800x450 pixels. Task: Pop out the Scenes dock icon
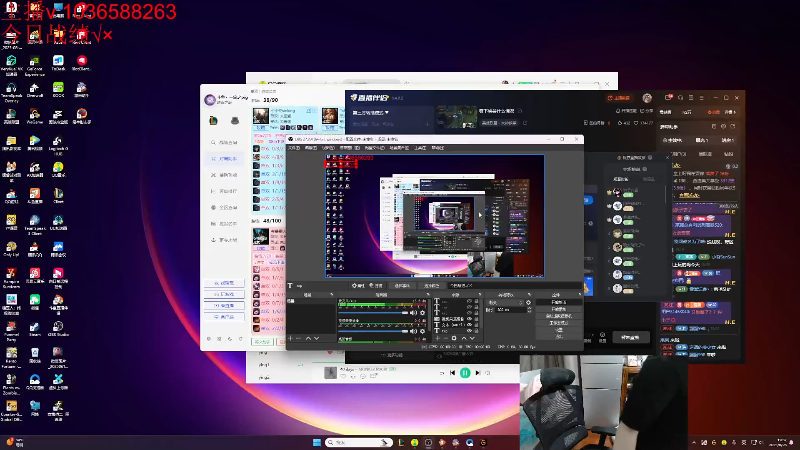click(331, 294)
